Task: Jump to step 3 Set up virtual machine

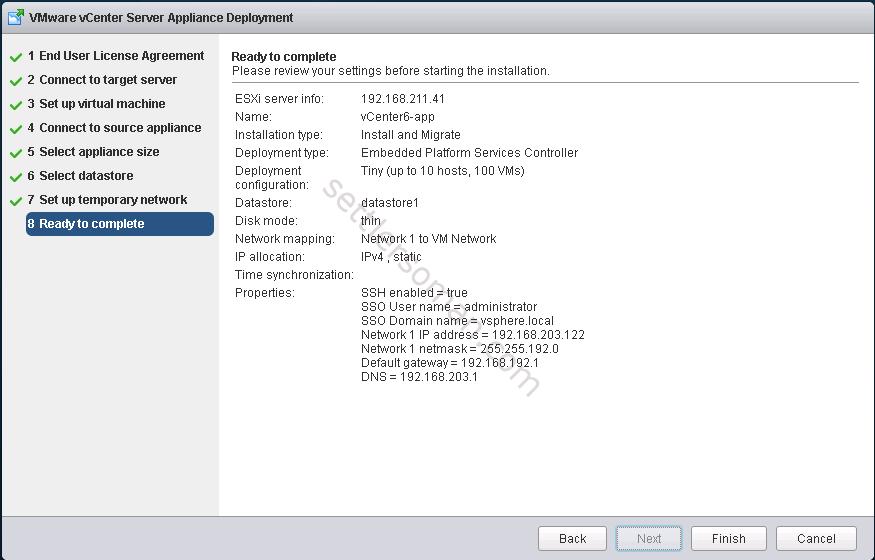Action: pyautogui.click(x=96, y=104)
